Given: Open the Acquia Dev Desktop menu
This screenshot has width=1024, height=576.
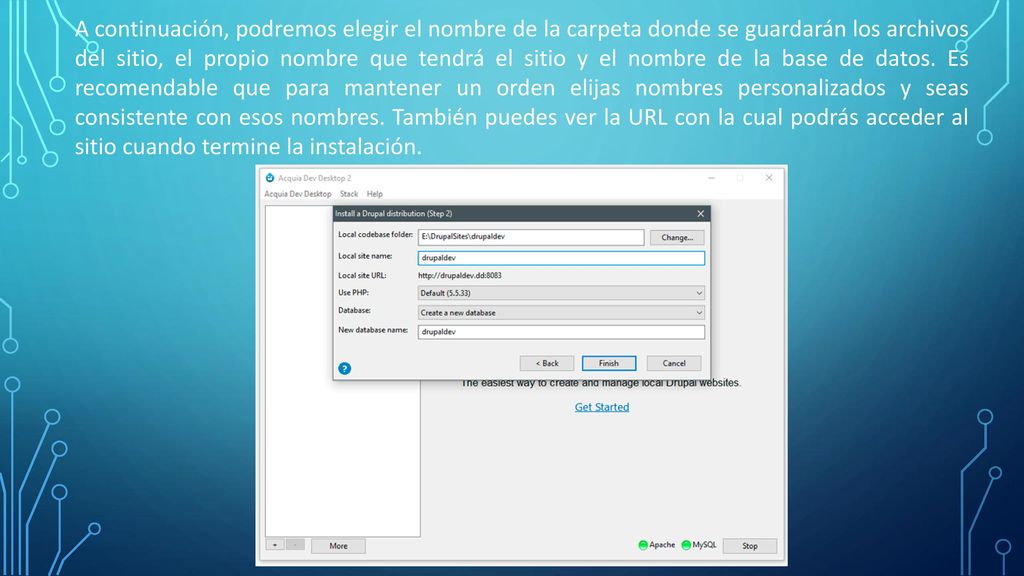Looking at the screenshot, I should (298, 194).
